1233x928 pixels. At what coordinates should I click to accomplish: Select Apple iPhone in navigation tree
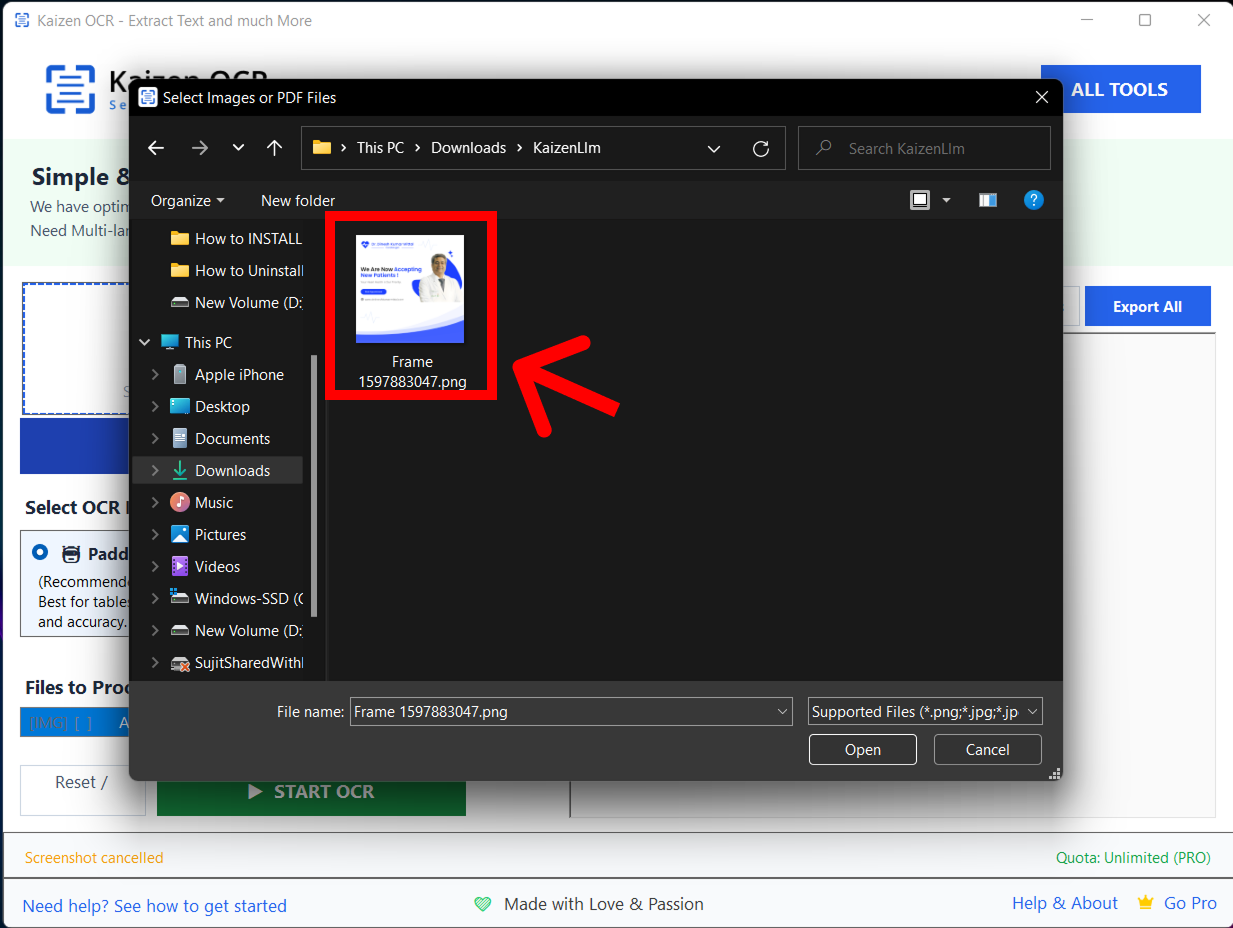239,374
